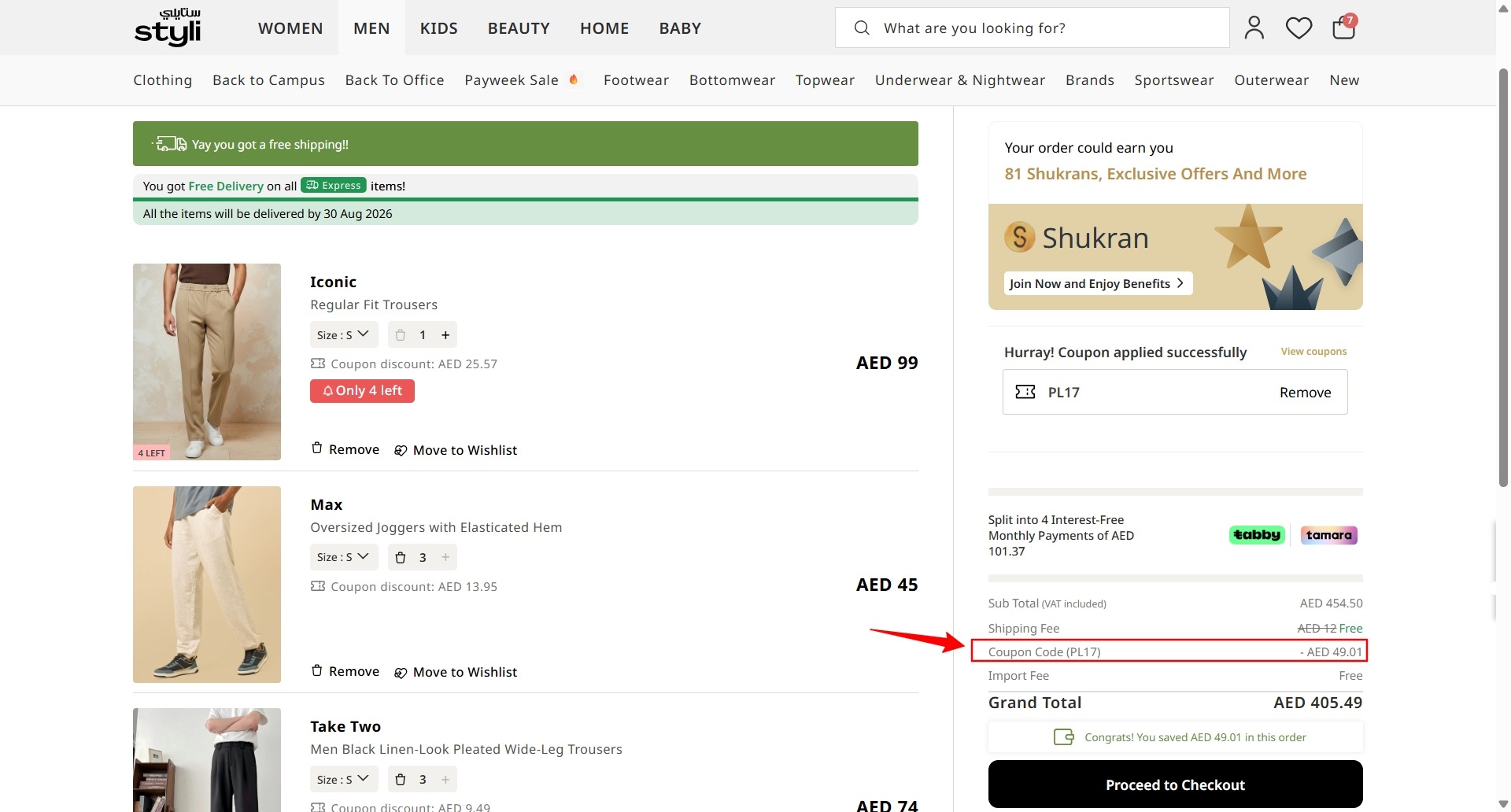Screen dimensions: 1511x812
Task: Open the Payweek Sale submenu
Action: pyautogui.click(x=521, y=80)
